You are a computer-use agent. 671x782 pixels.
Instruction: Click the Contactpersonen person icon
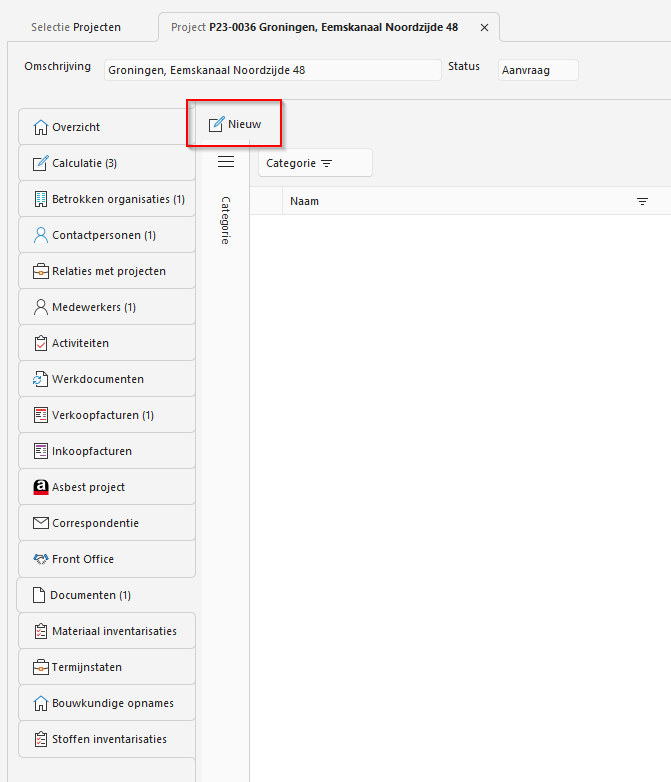40,235
